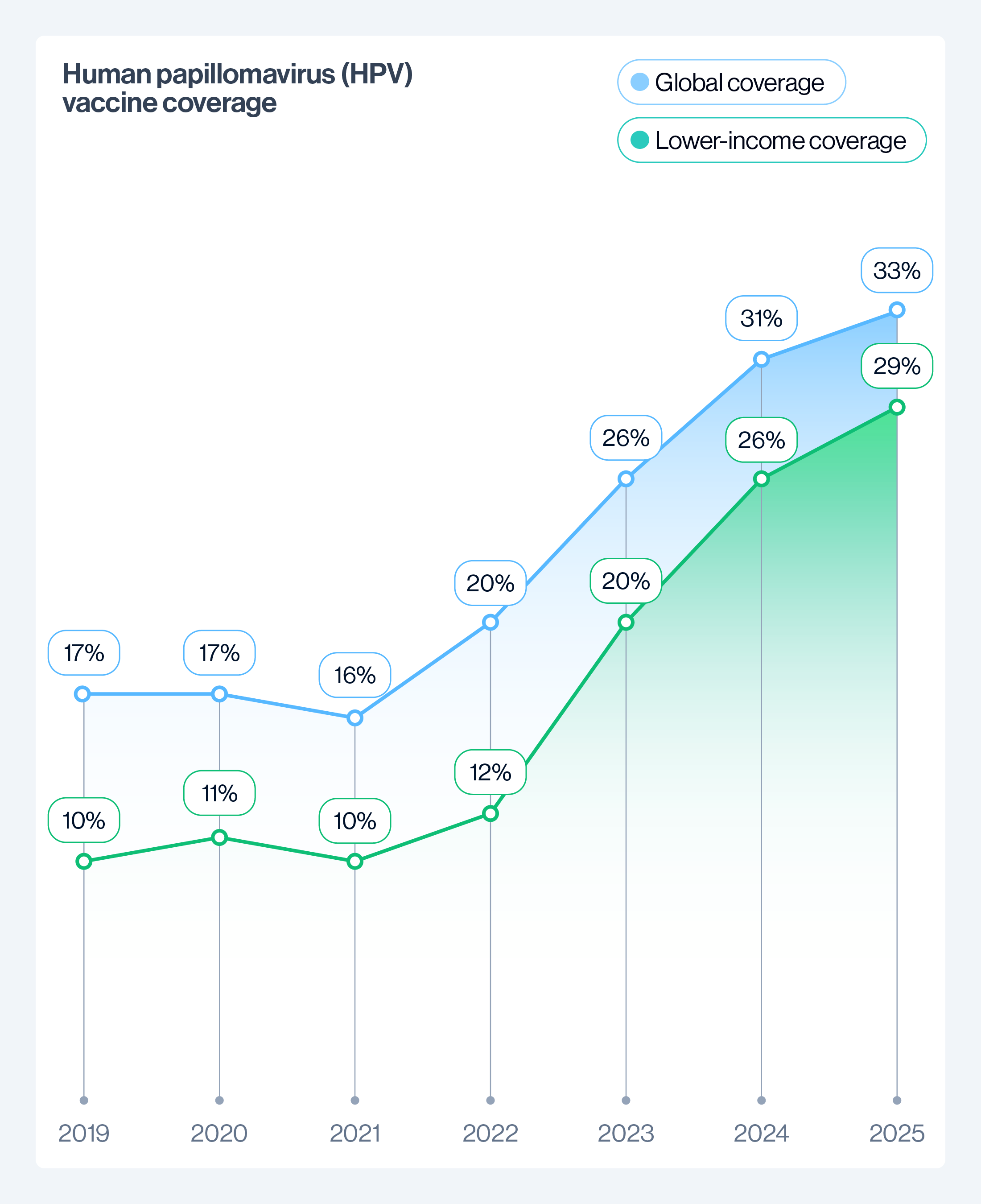
Task: Click the 2023 axis year label
Action: 626,1133
